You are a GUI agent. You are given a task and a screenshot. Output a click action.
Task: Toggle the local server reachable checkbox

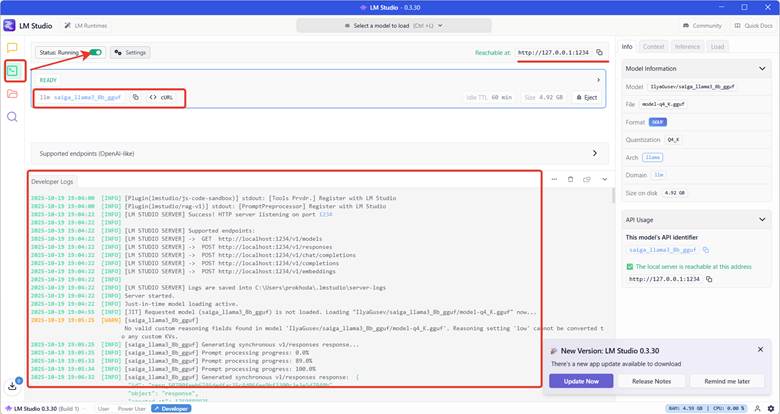pyautogui.click(x=629, y=267)
